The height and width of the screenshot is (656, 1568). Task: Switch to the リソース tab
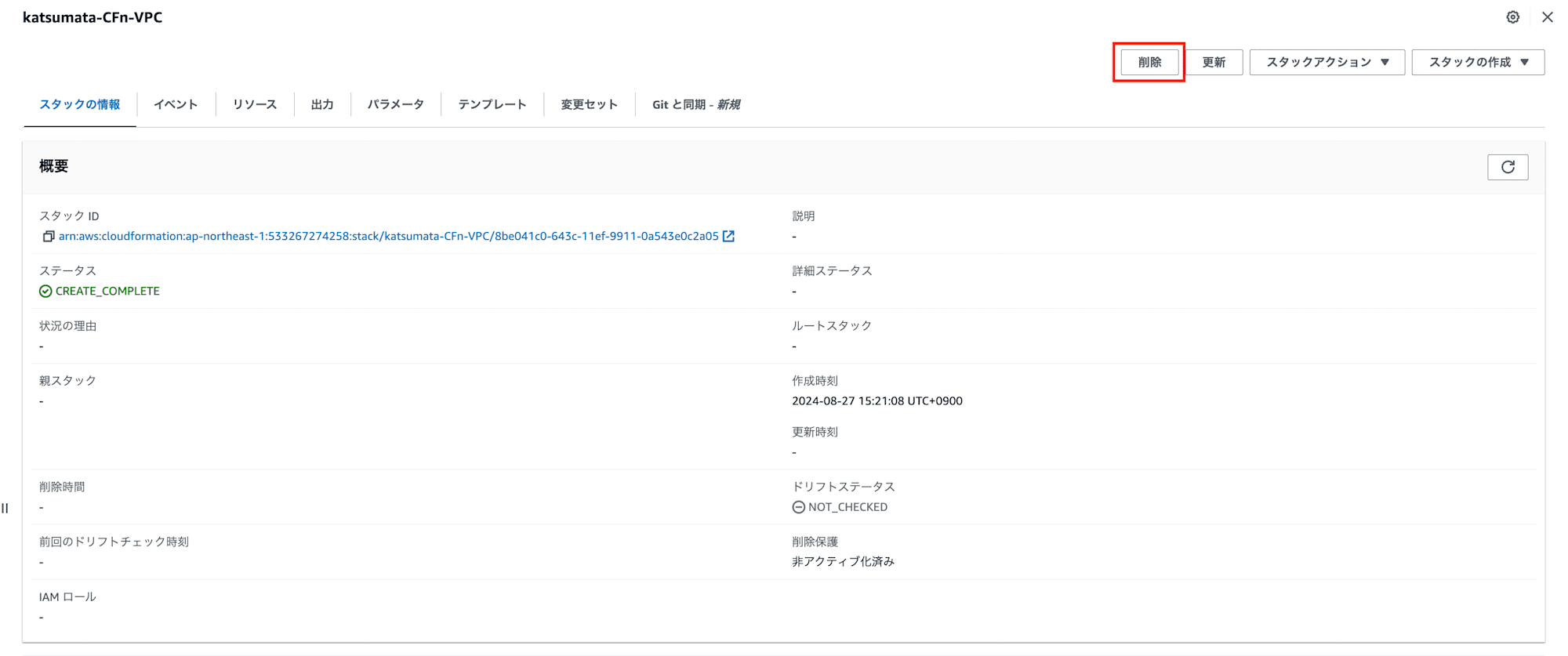(255, 104)
